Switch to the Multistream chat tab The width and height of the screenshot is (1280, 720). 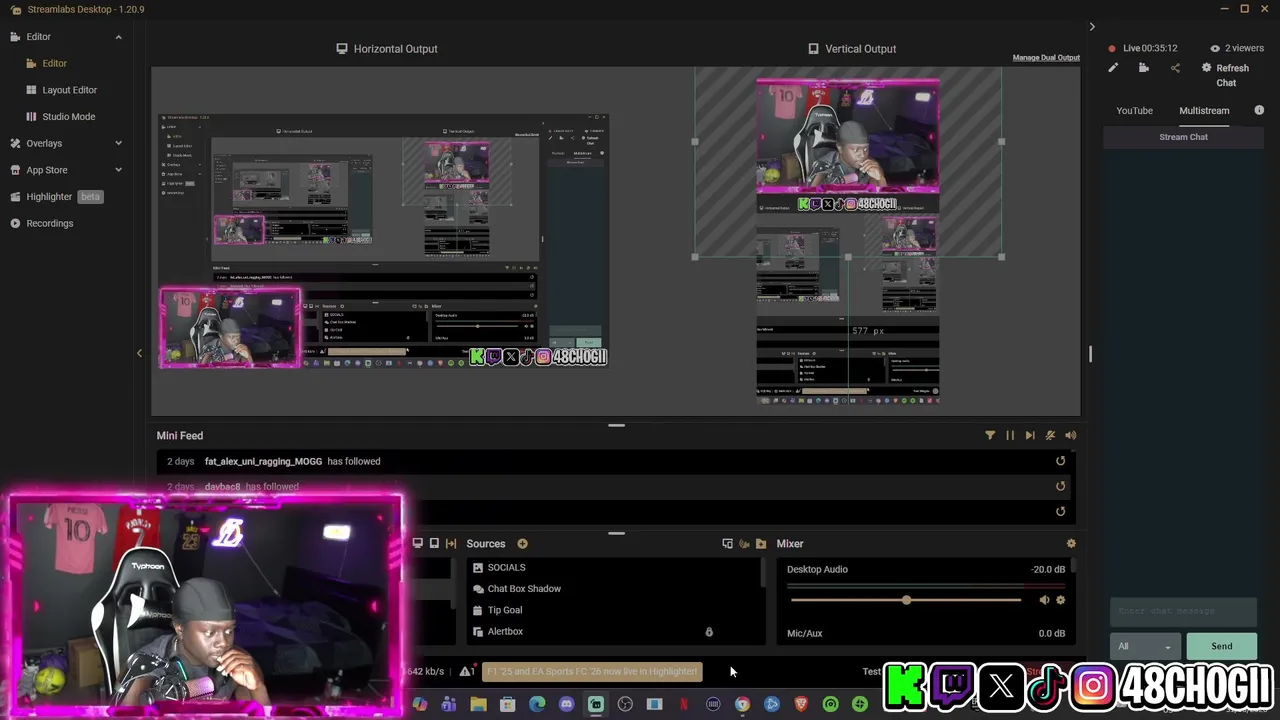[x=1204, y=111]
